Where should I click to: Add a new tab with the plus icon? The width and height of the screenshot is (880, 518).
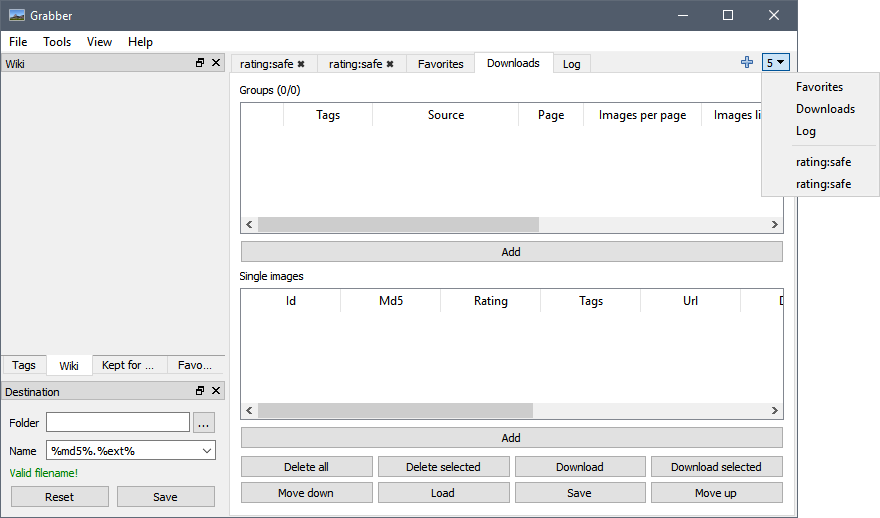746,62
